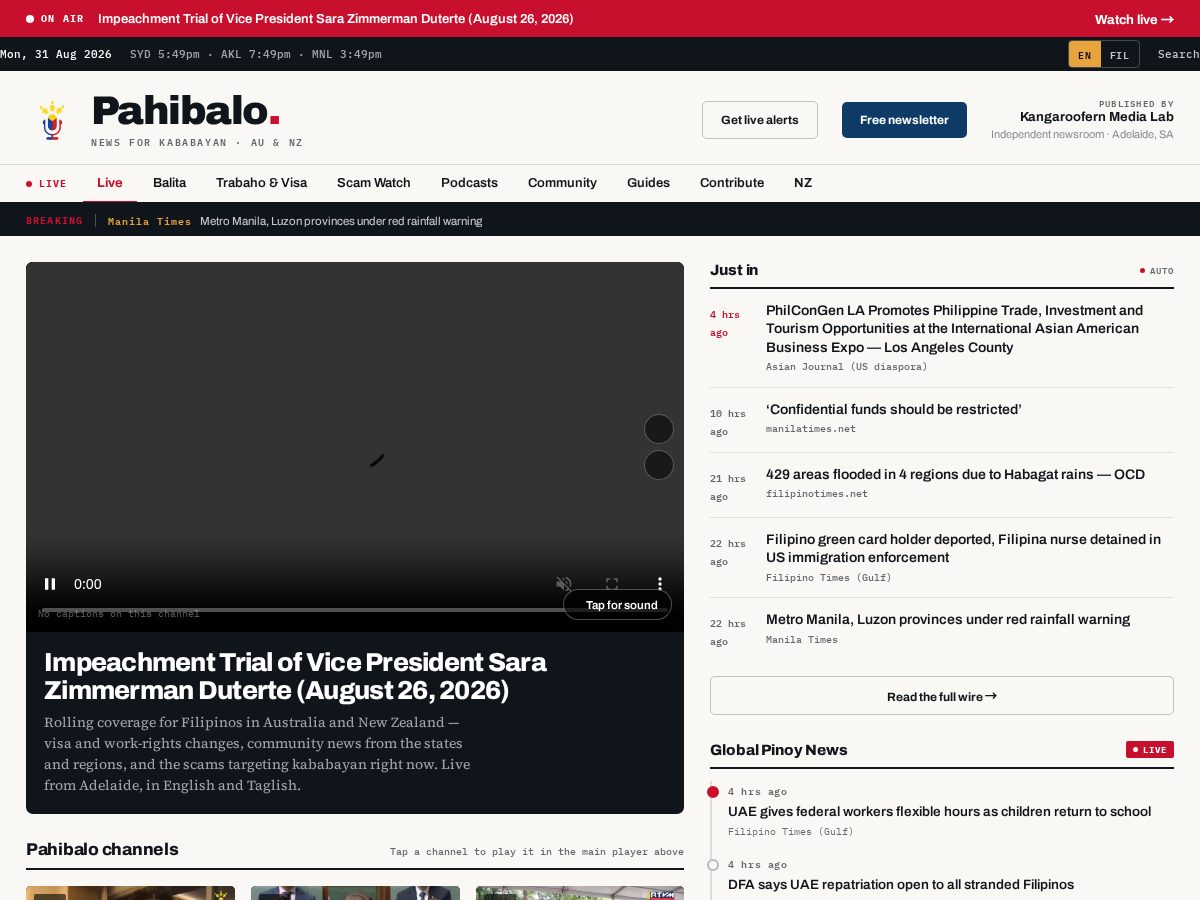Tap for sound button on the player
The width and height of the screenshot is (1200, 900).
618,605
